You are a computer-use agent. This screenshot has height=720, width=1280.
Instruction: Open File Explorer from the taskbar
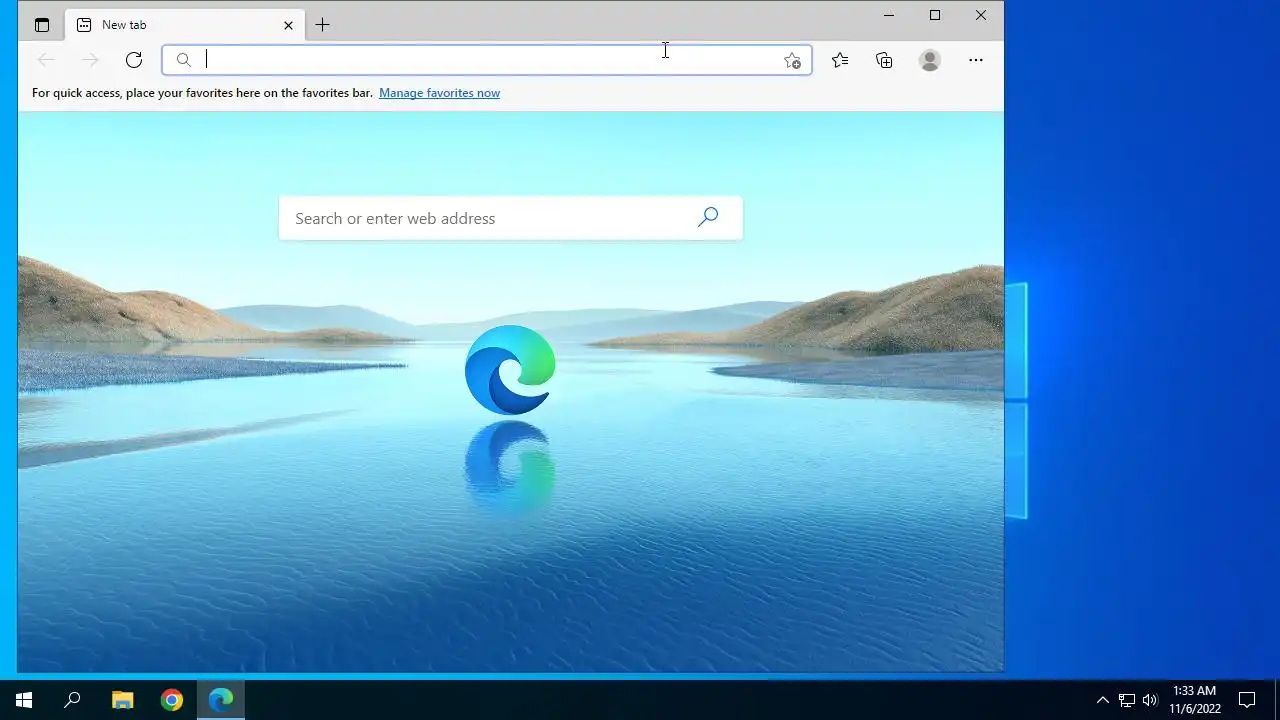122,700
